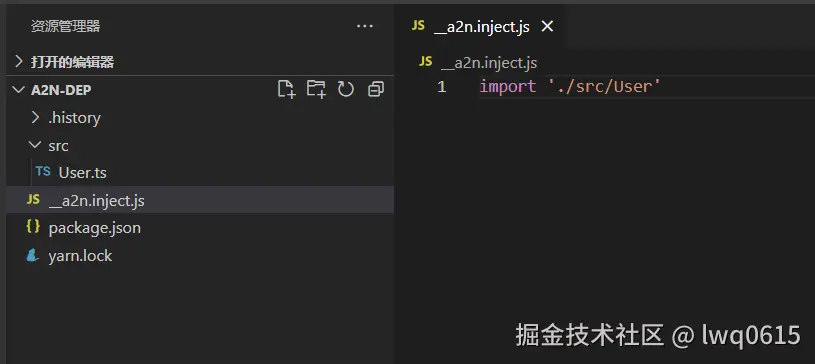Create a new file in A2N-DEP
815x364 pixels.
pos(286,89)
